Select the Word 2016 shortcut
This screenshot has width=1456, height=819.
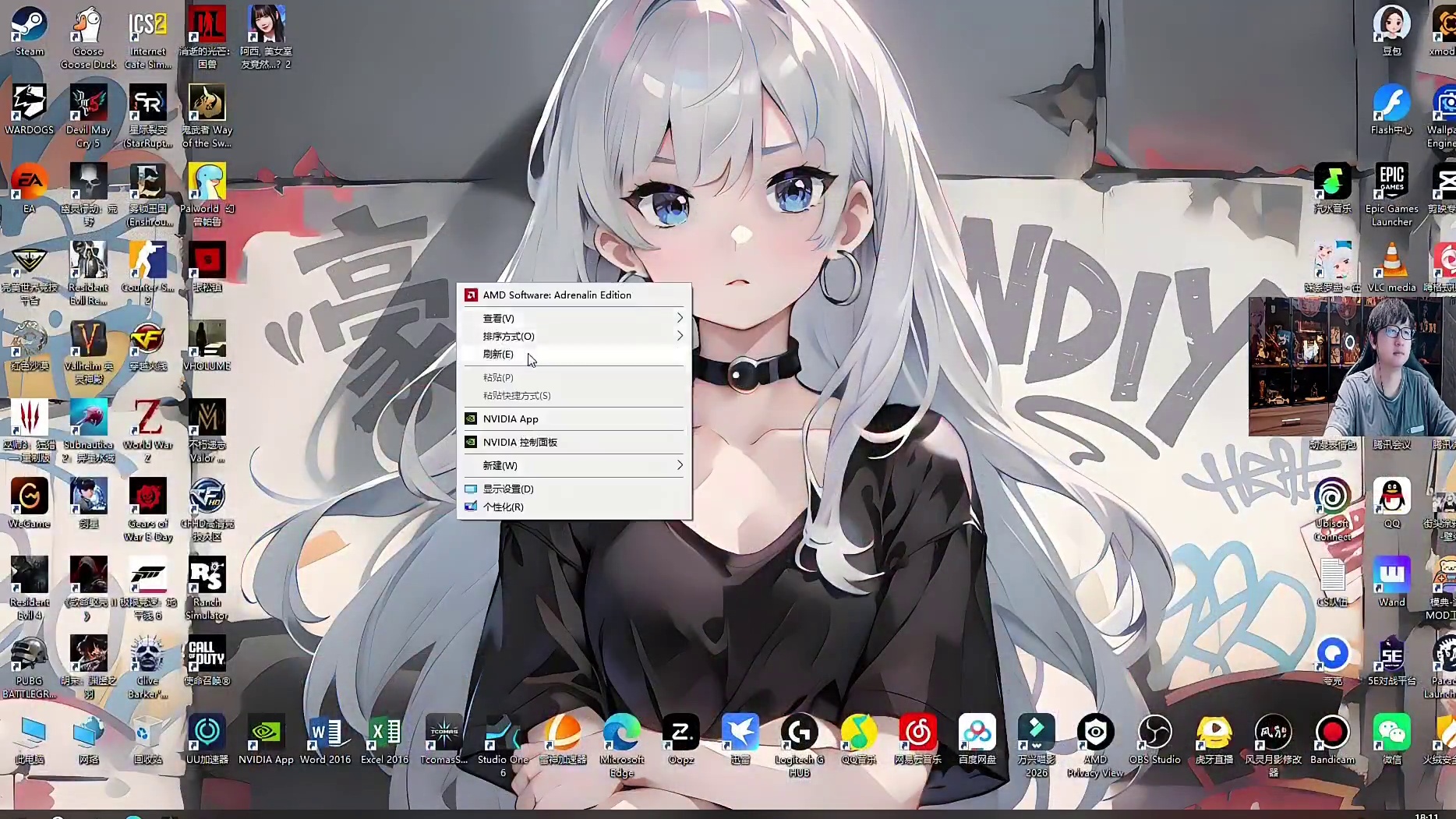click(325, 739)
